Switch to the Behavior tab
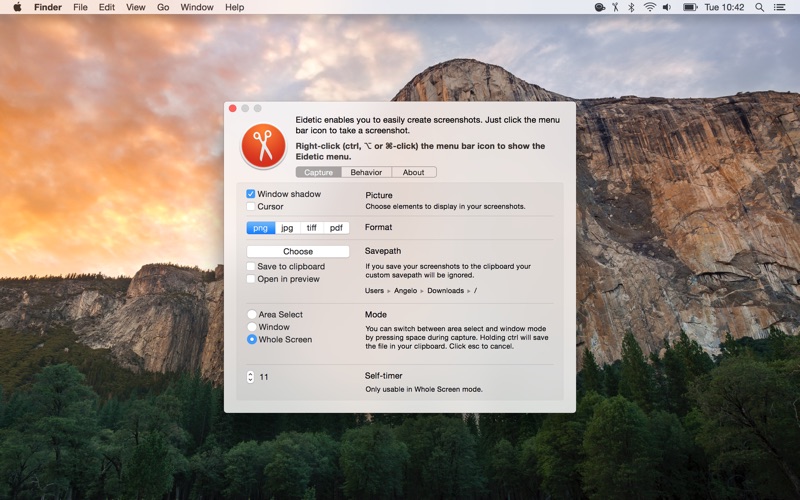The image size is (800, 500). pos(366,172)
